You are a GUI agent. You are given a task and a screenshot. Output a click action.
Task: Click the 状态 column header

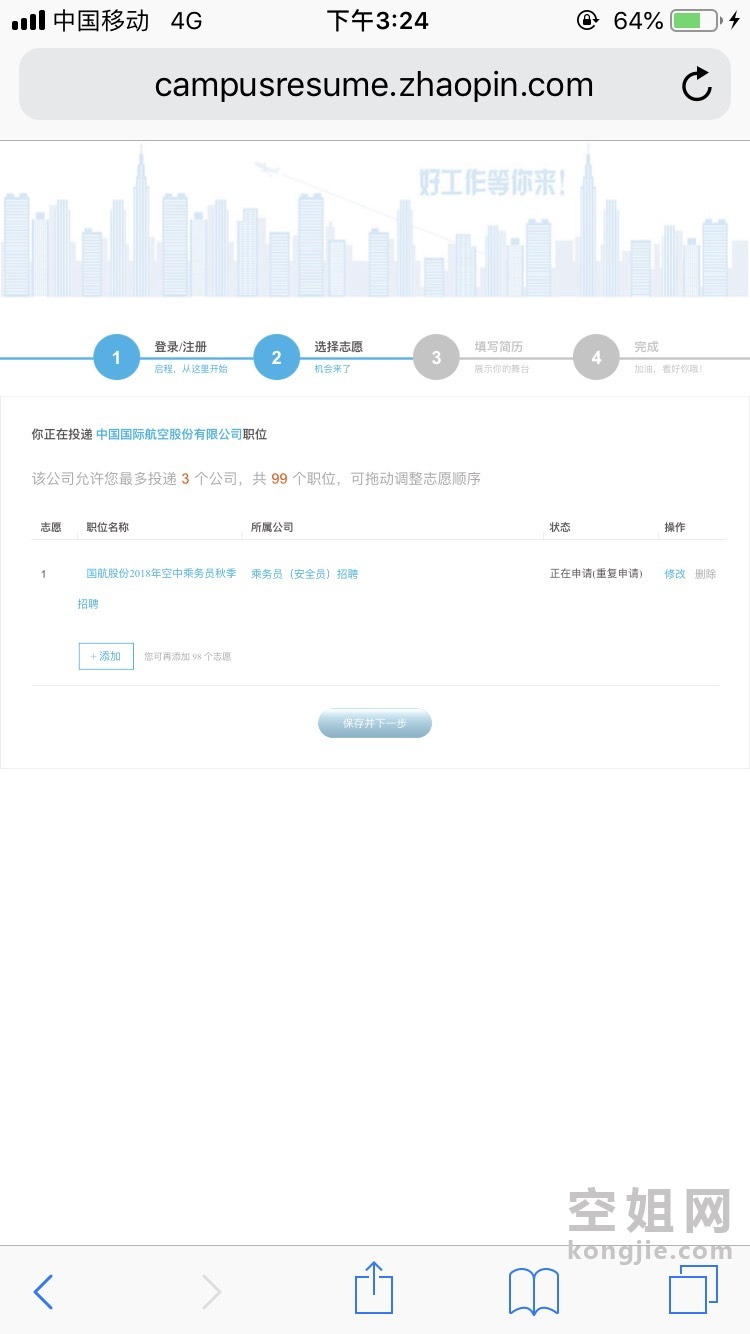point(560,527)
